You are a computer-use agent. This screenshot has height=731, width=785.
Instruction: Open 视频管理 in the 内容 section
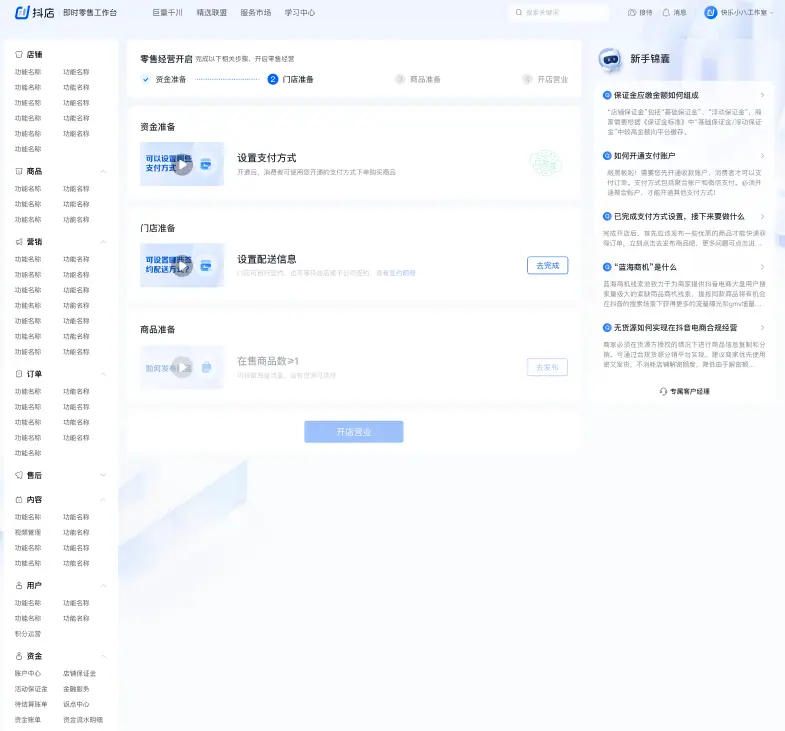28,532
